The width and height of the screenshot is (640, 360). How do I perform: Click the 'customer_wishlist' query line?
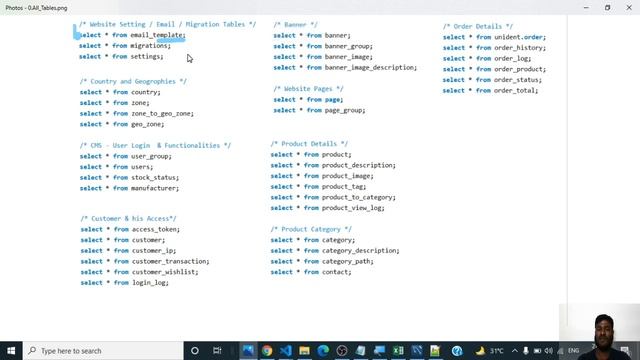pyautogui.click(x=140, y=272)
